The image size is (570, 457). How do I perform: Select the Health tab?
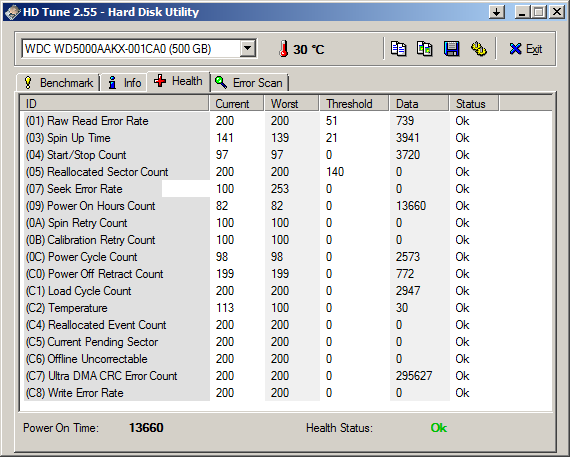pos(178,81)
